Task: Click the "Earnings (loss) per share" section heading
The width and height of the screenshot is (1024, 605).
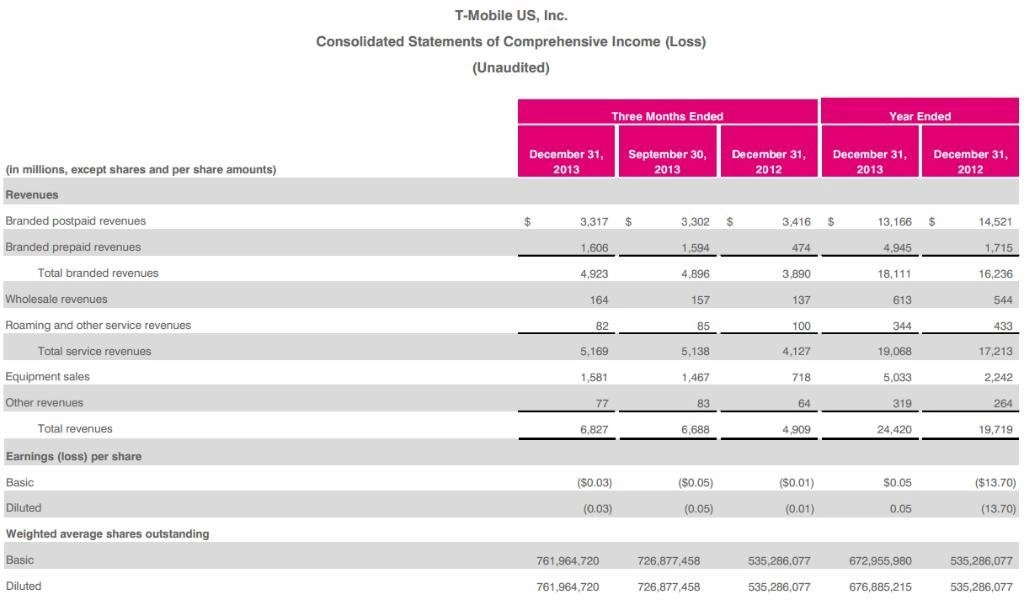Action: pos(74,456)
